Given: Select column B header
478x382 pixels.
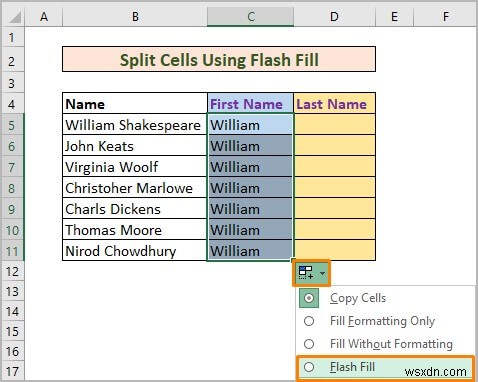Looking at the screenshot, I should click(135, 16).
